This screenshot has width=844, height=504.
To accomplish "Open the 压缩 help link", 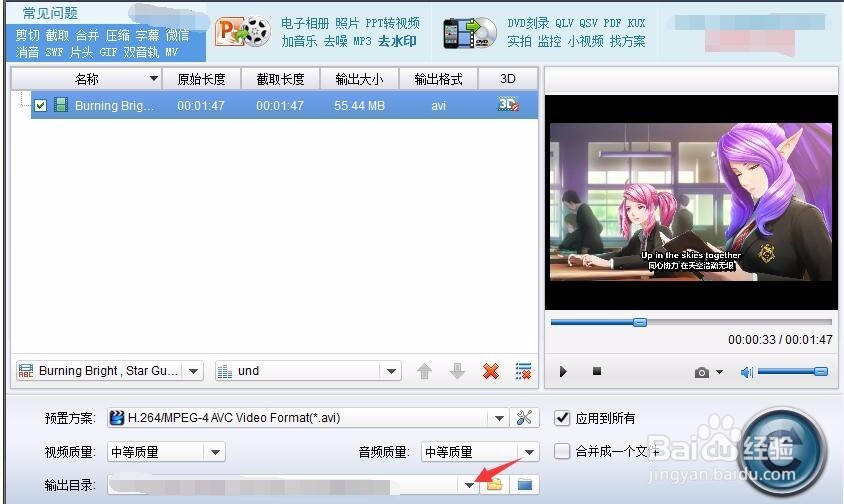I will 117,36.
